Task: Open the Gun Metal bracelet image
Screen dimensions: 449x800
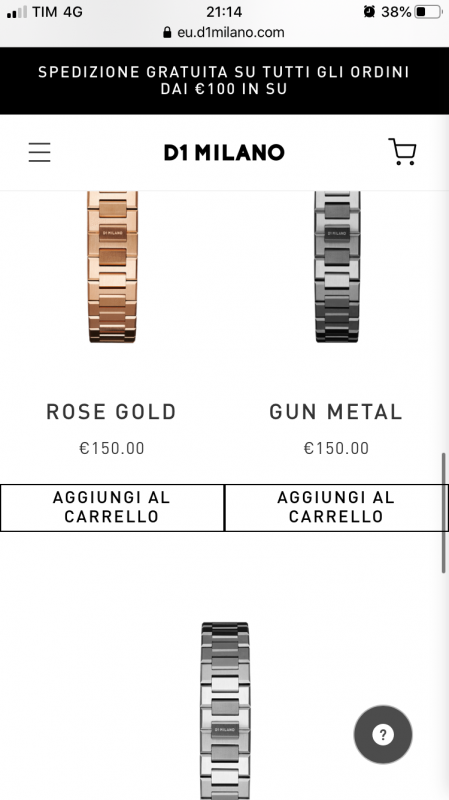Action: point(337,267)
